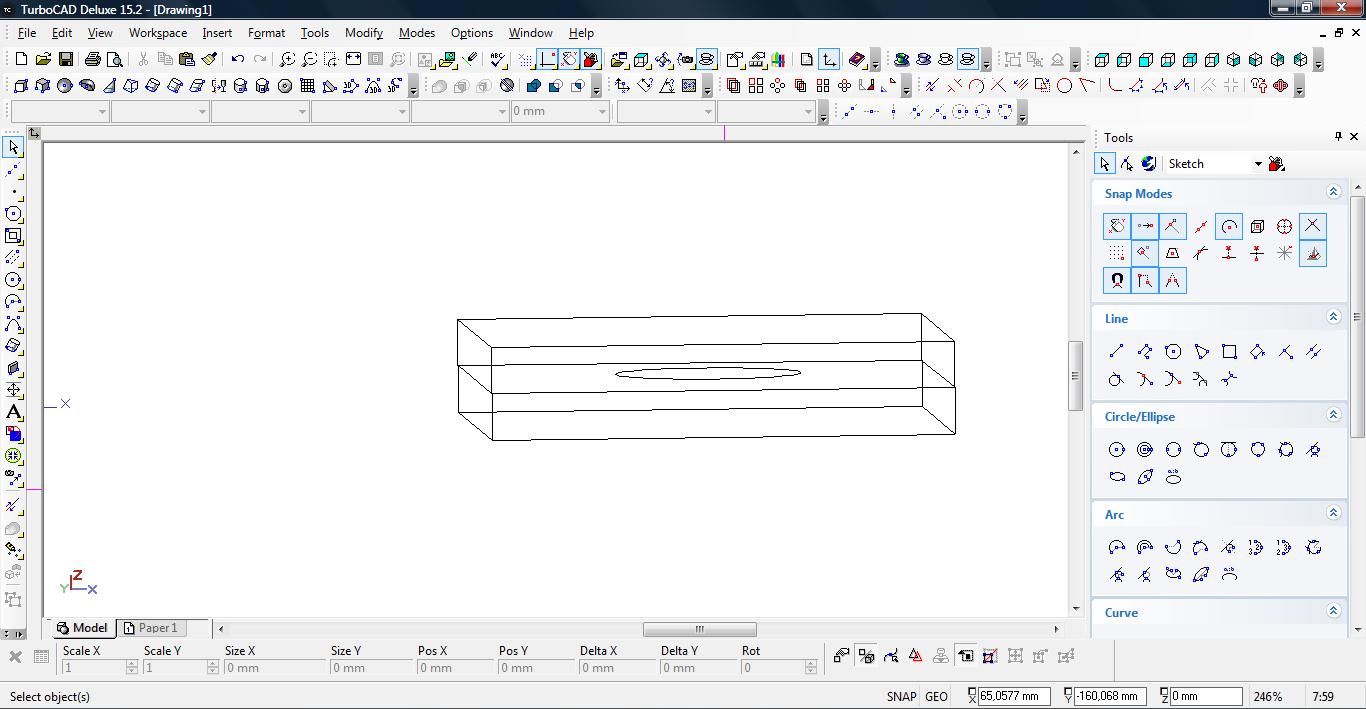Toggle the GEO indicator in the status bar

click(x=936, y=697)
